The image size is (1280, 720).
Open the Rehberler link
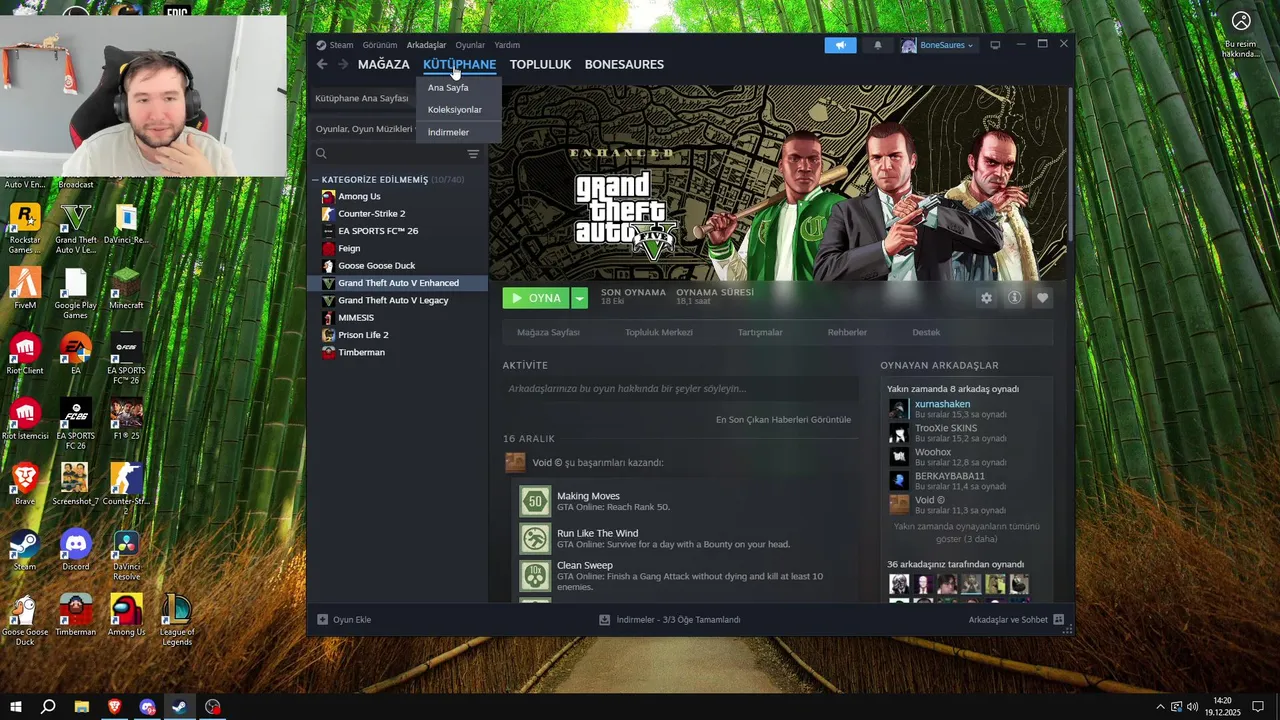pos(847,332)
